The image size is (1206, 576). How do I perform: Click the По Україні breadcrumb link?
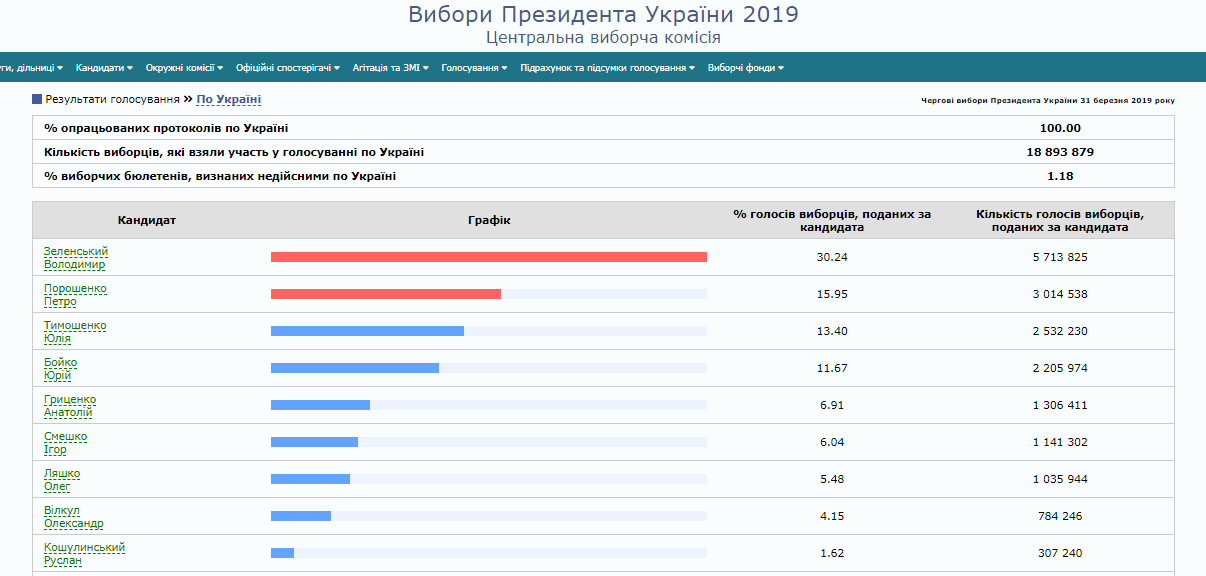228,99
